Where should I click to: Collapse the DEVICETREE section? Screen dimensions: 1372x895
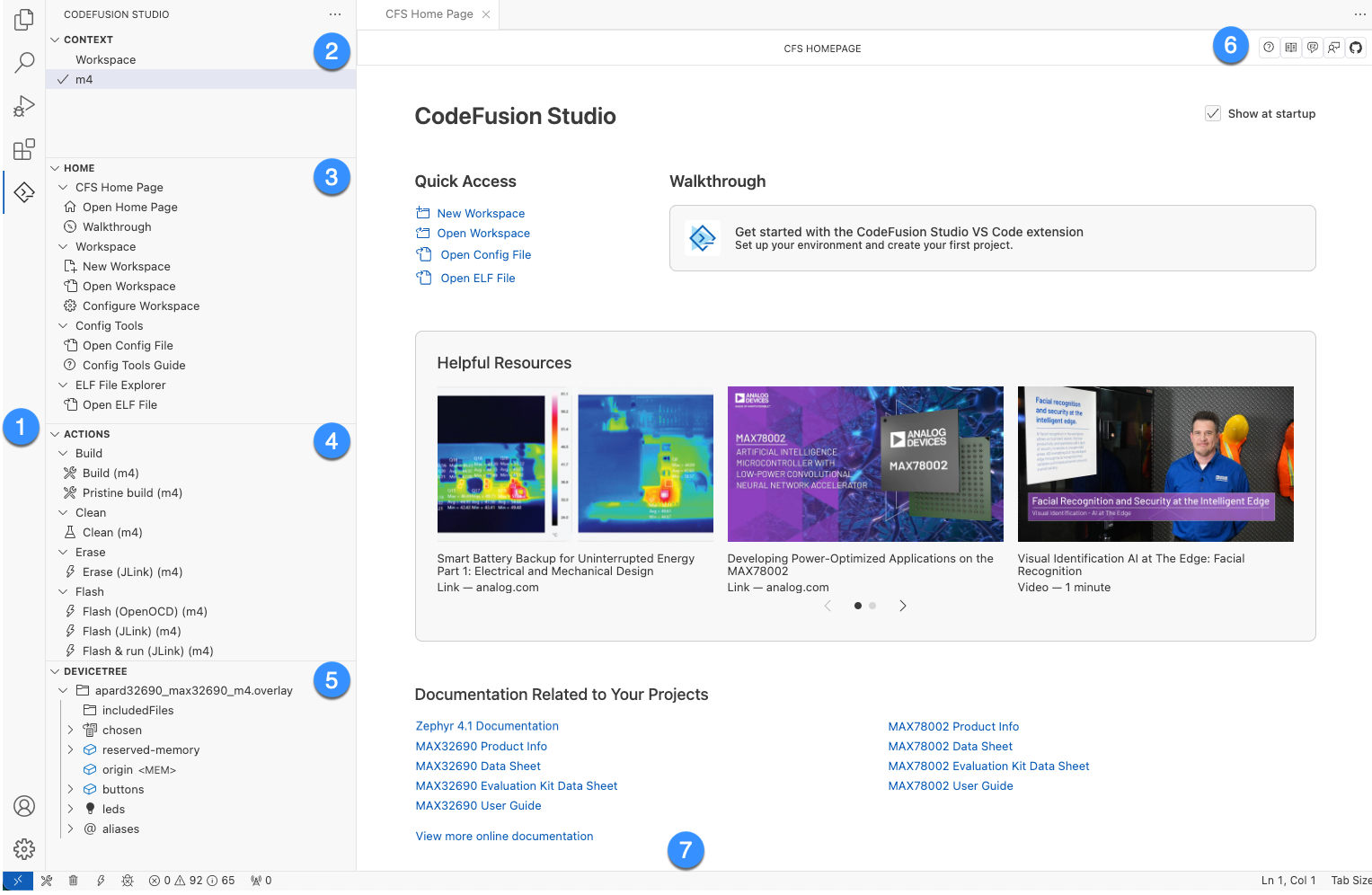(55, 671)
